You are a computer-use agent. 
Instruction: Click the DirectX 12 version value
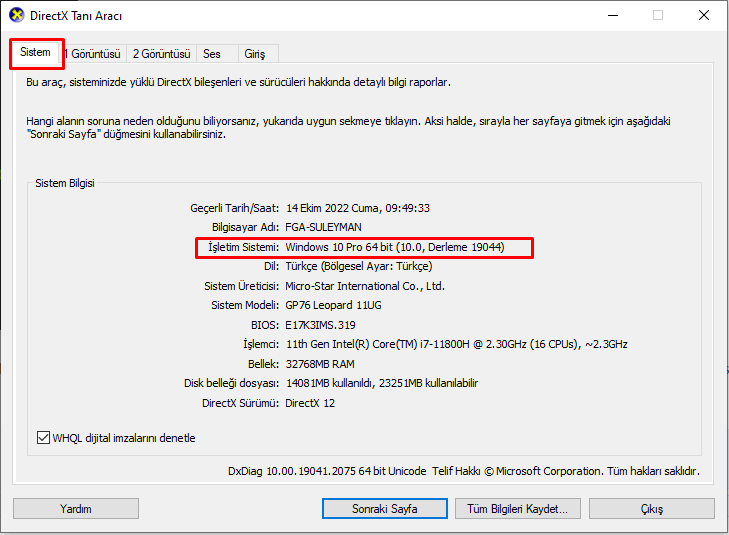click(310, 403)
